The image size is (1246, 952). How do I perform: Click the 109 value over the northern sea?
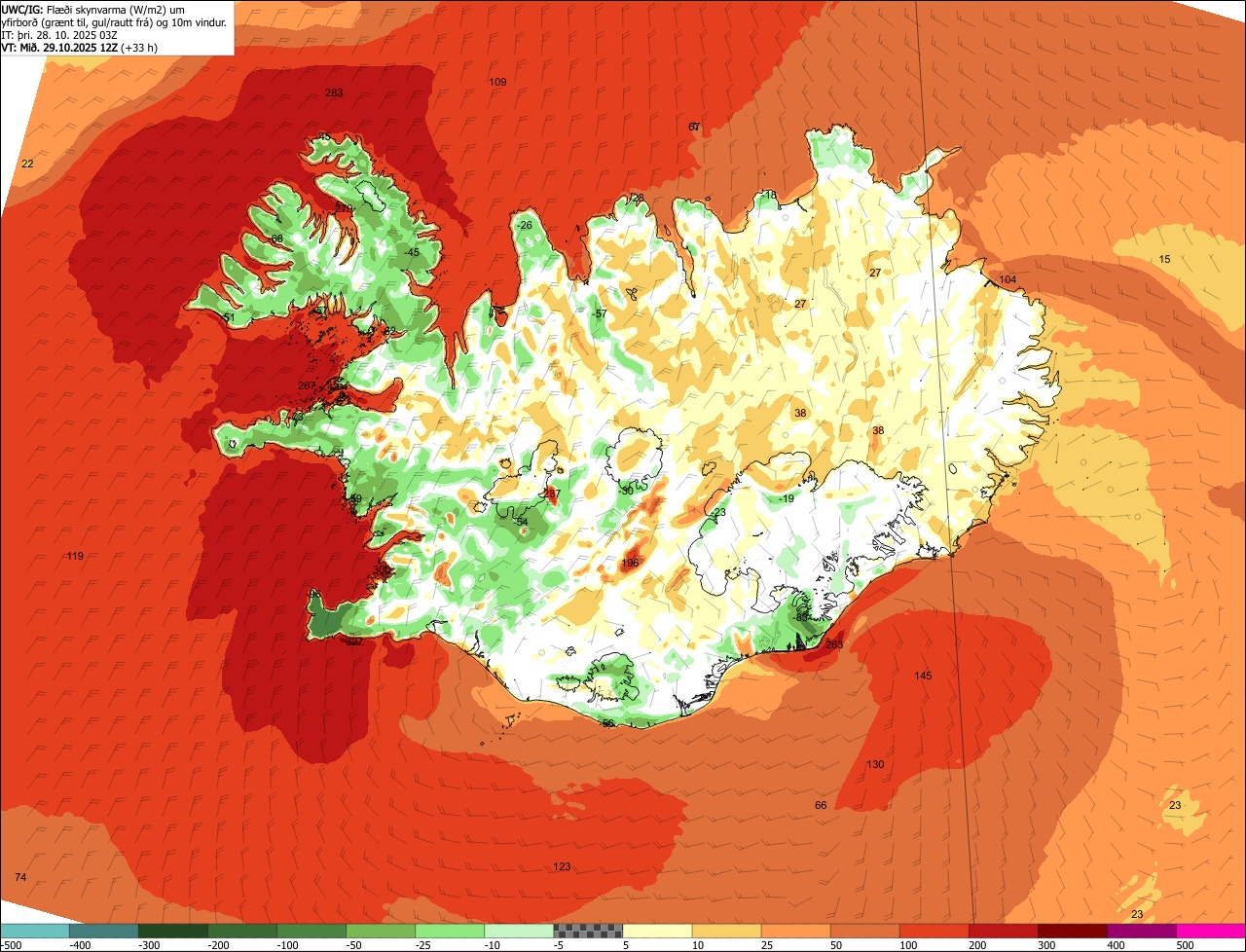[497, 82]
